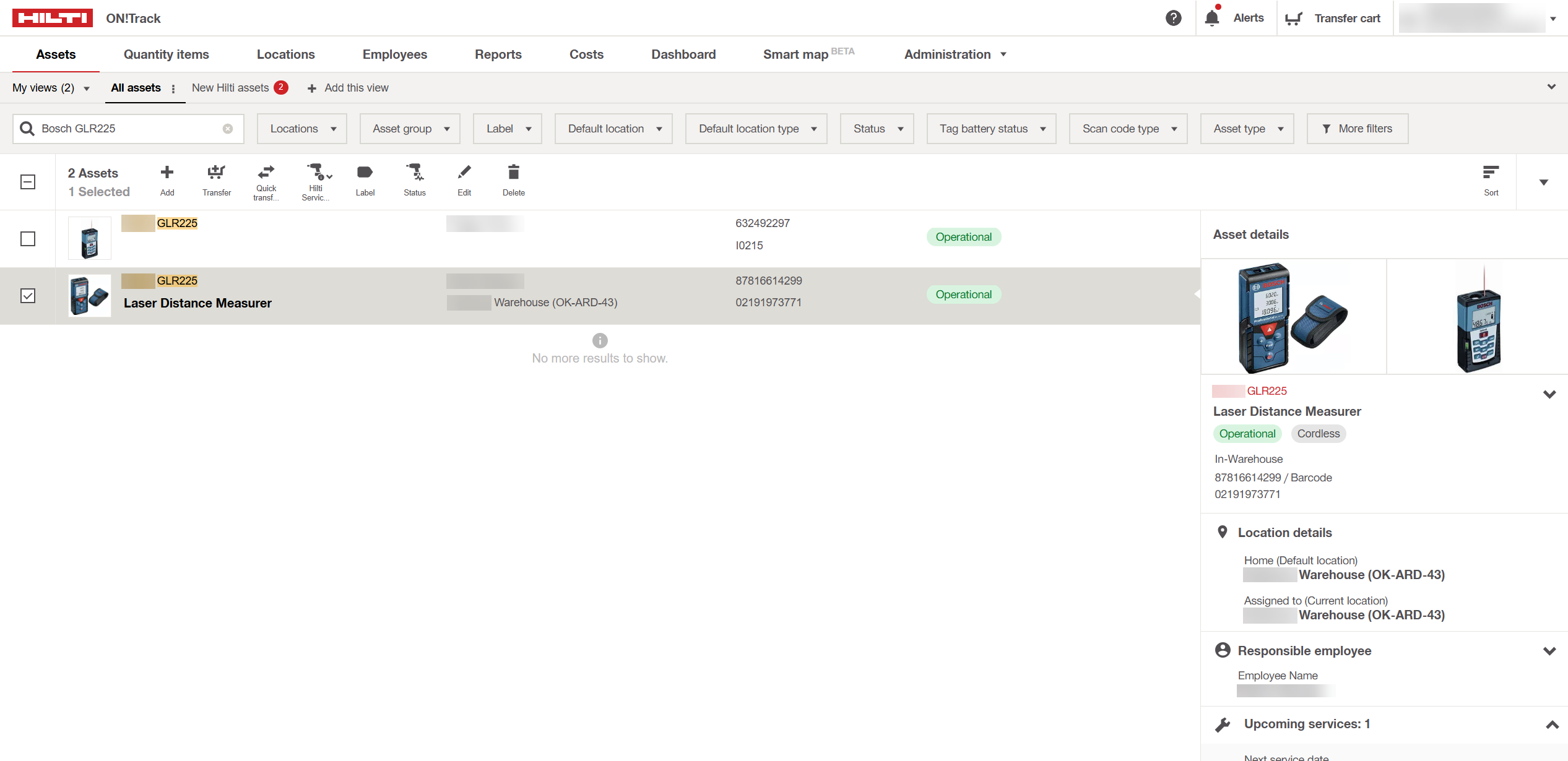Open the My views dropdown
Screen dimensions: 1568x761
(51, 88)
